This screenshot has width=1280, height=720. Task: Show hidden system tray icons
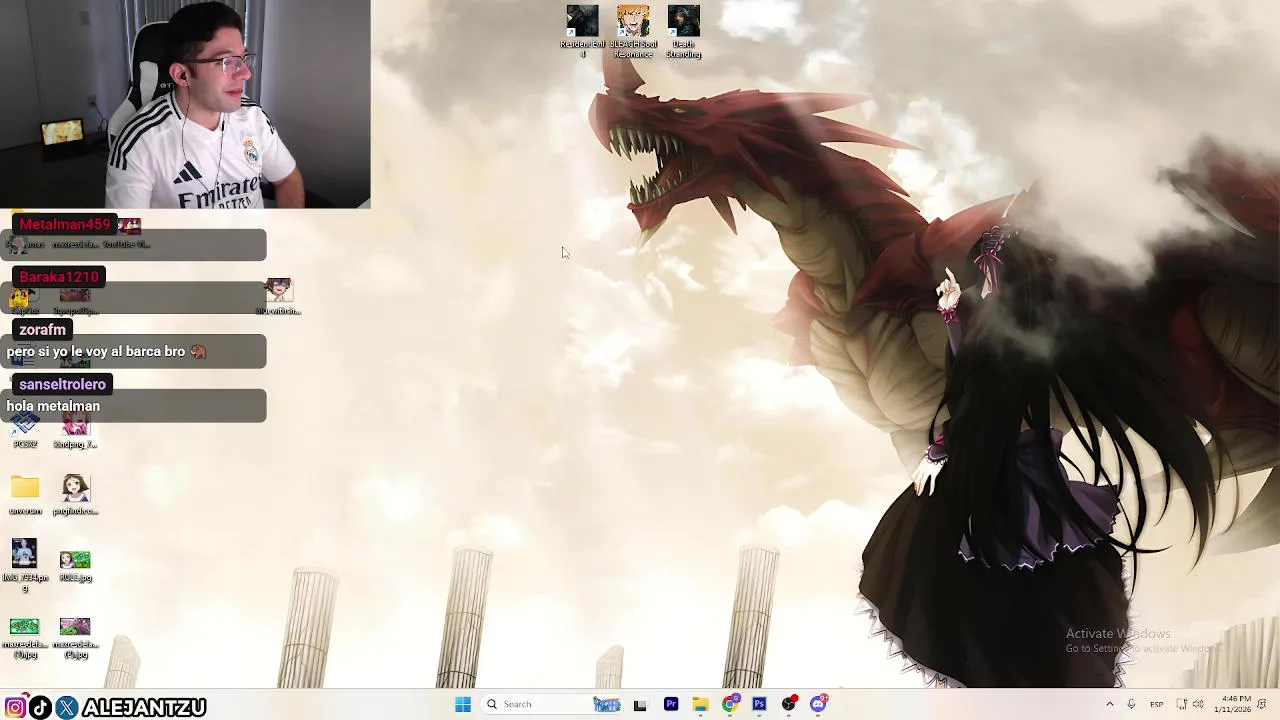point(1109,704)
